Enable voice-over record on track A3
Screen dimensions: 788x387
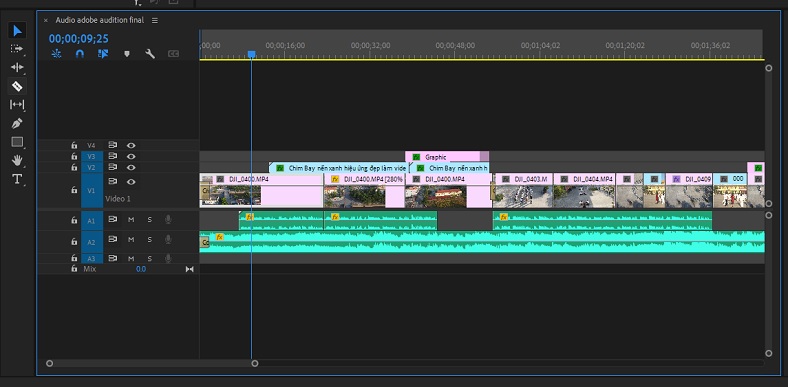(168, 258)
